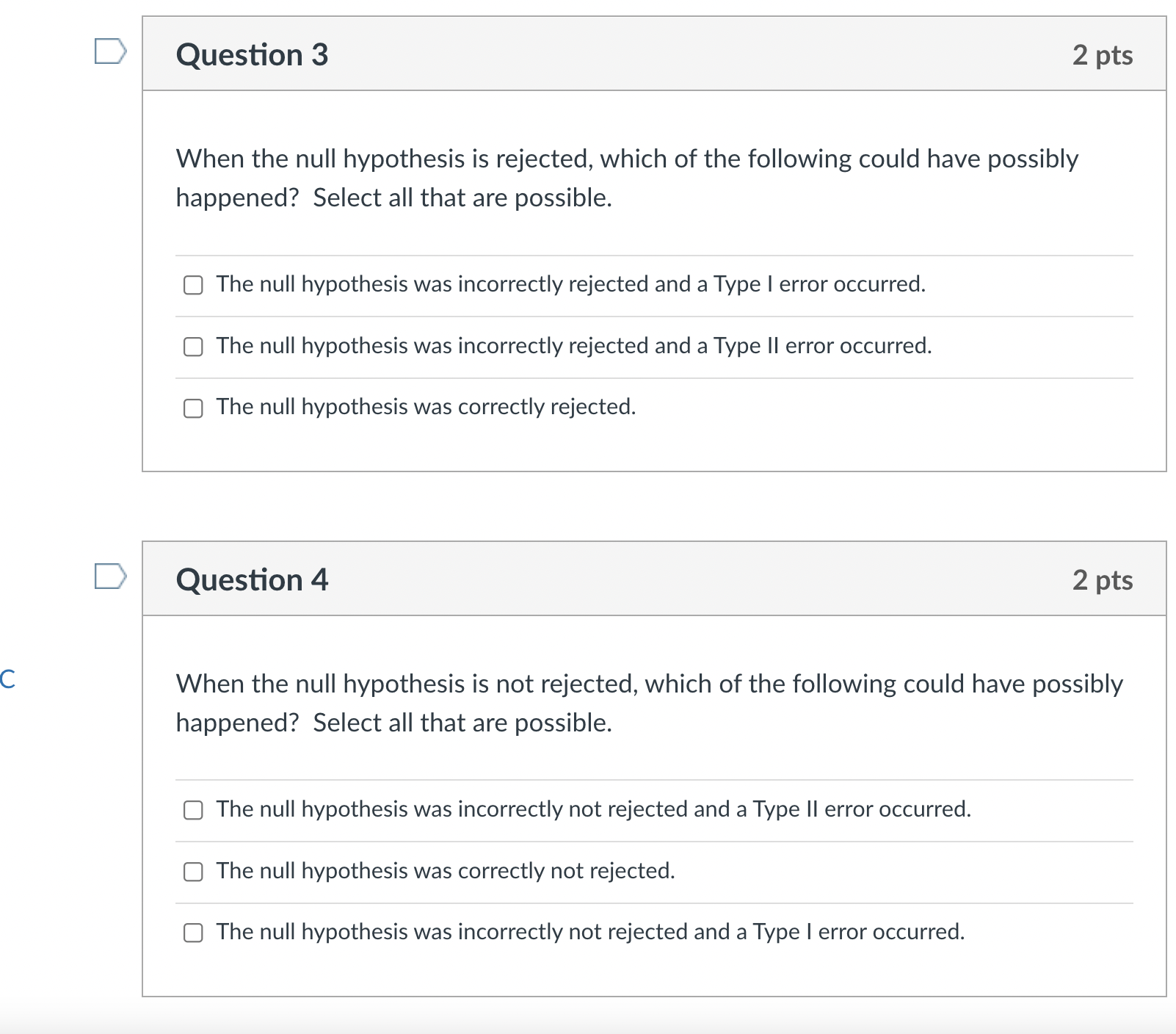Viewport: 1176px width, 1034px height.
Task: Check "incorrectly not rejected and a Type I error occurred"
Action: (192, 933)
